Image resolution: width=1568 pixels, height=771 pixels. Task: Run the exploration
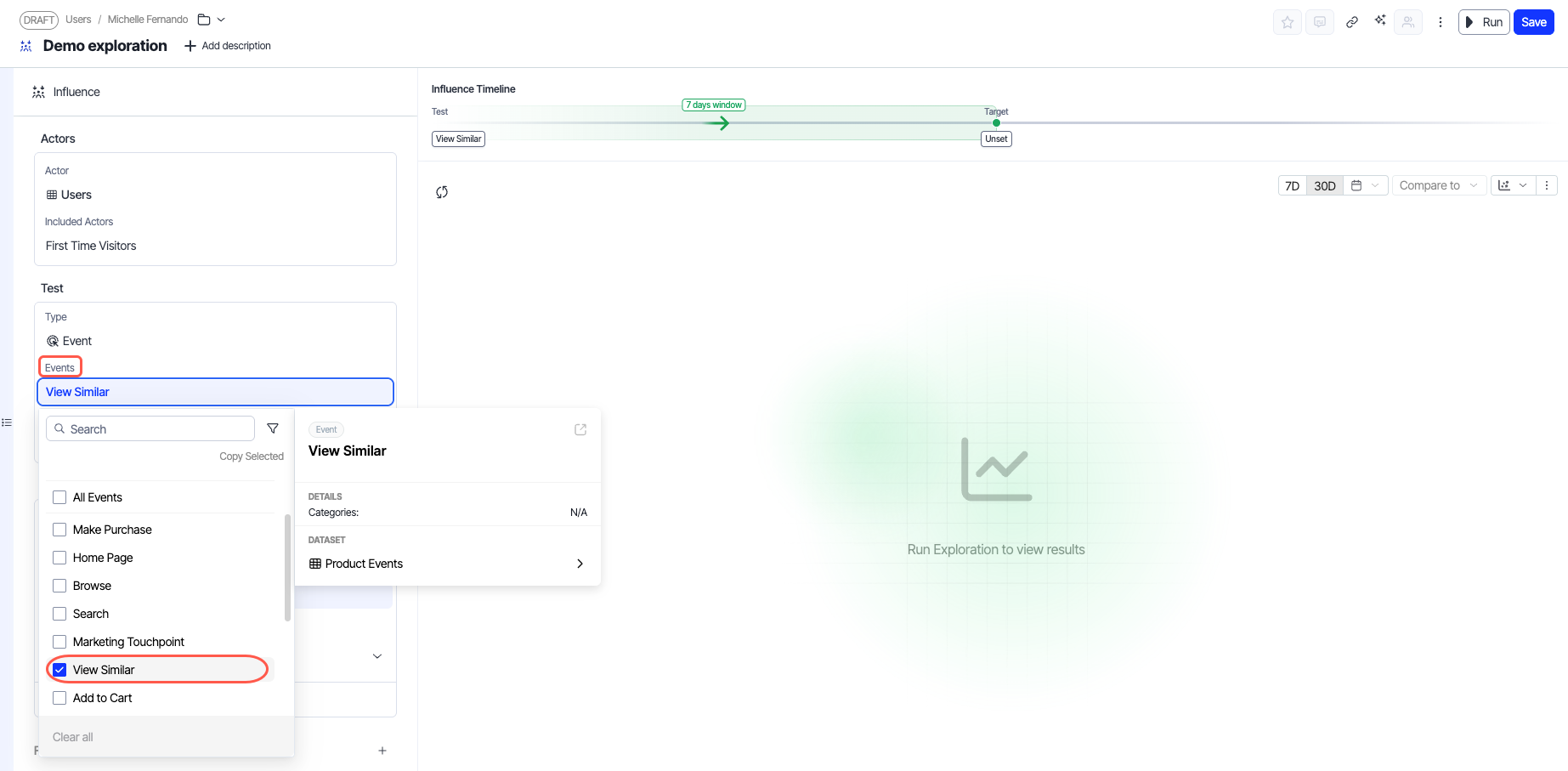coord(1483,22)
